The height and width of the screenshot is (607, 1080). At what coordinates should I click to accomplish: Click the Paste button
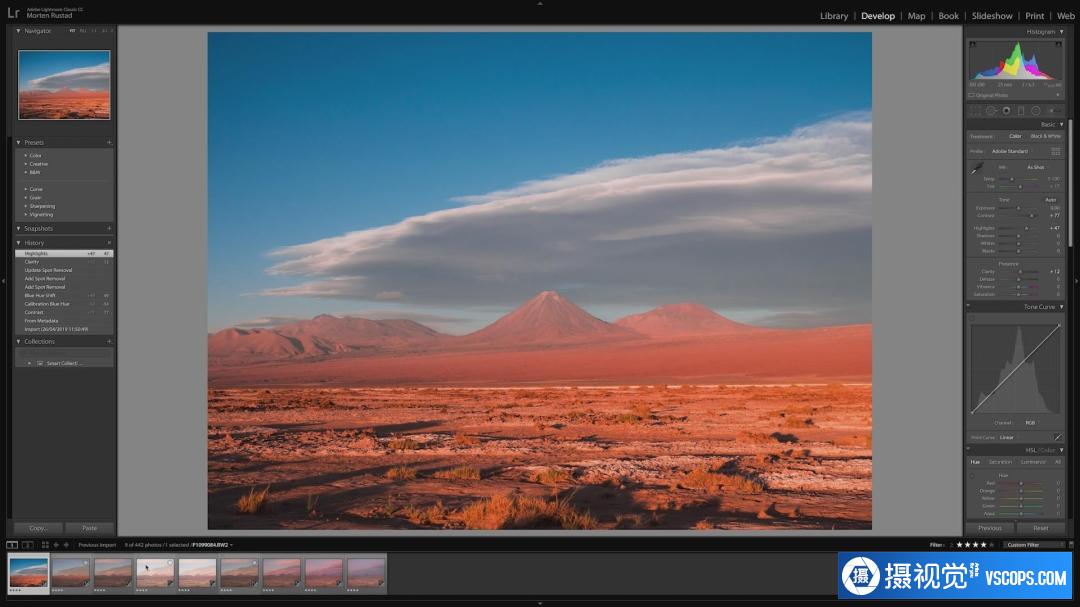(x=90, y=528)
